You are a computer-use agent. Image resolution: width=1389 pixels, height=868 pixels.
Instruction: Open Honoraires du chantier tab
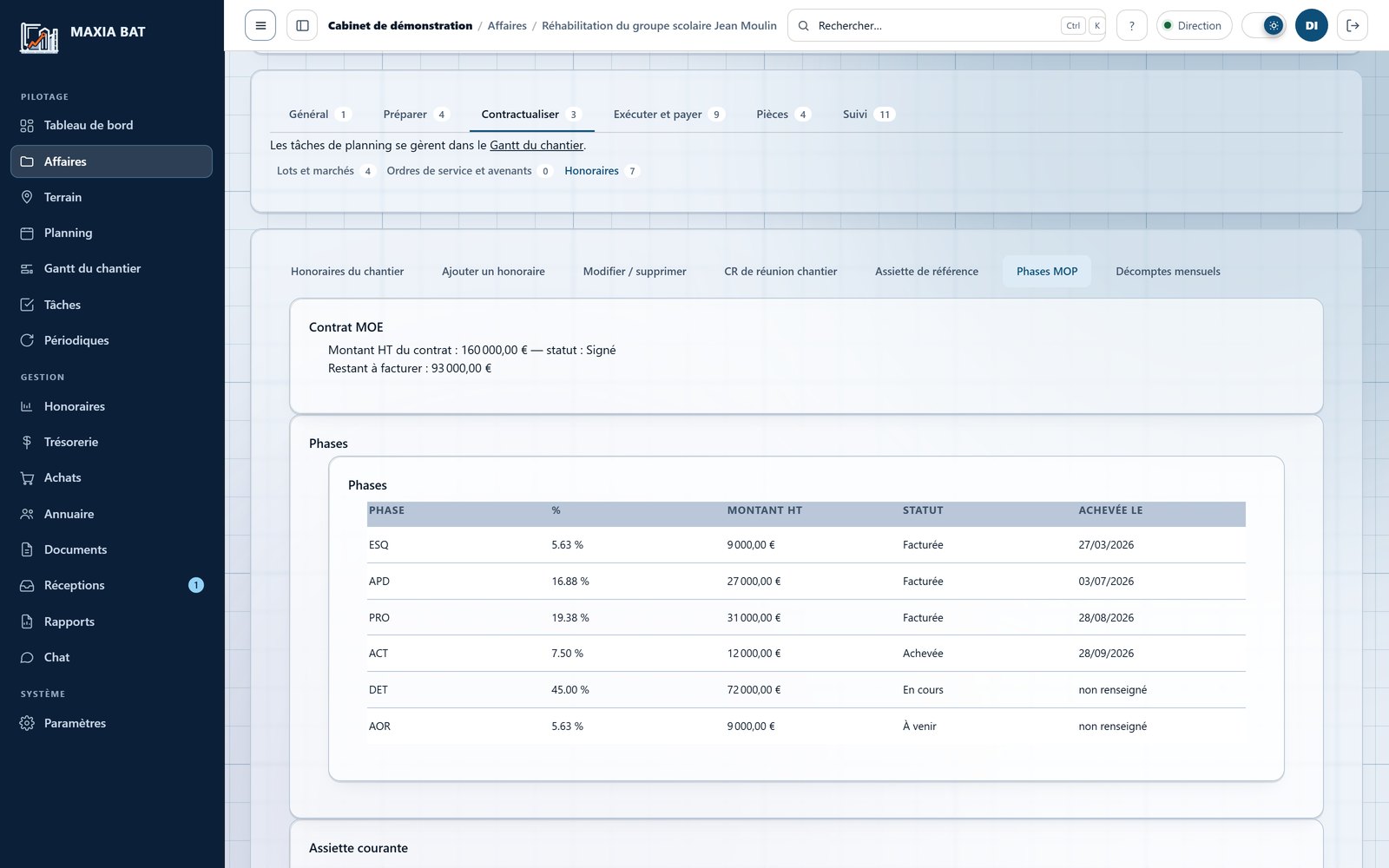[347, 272]
